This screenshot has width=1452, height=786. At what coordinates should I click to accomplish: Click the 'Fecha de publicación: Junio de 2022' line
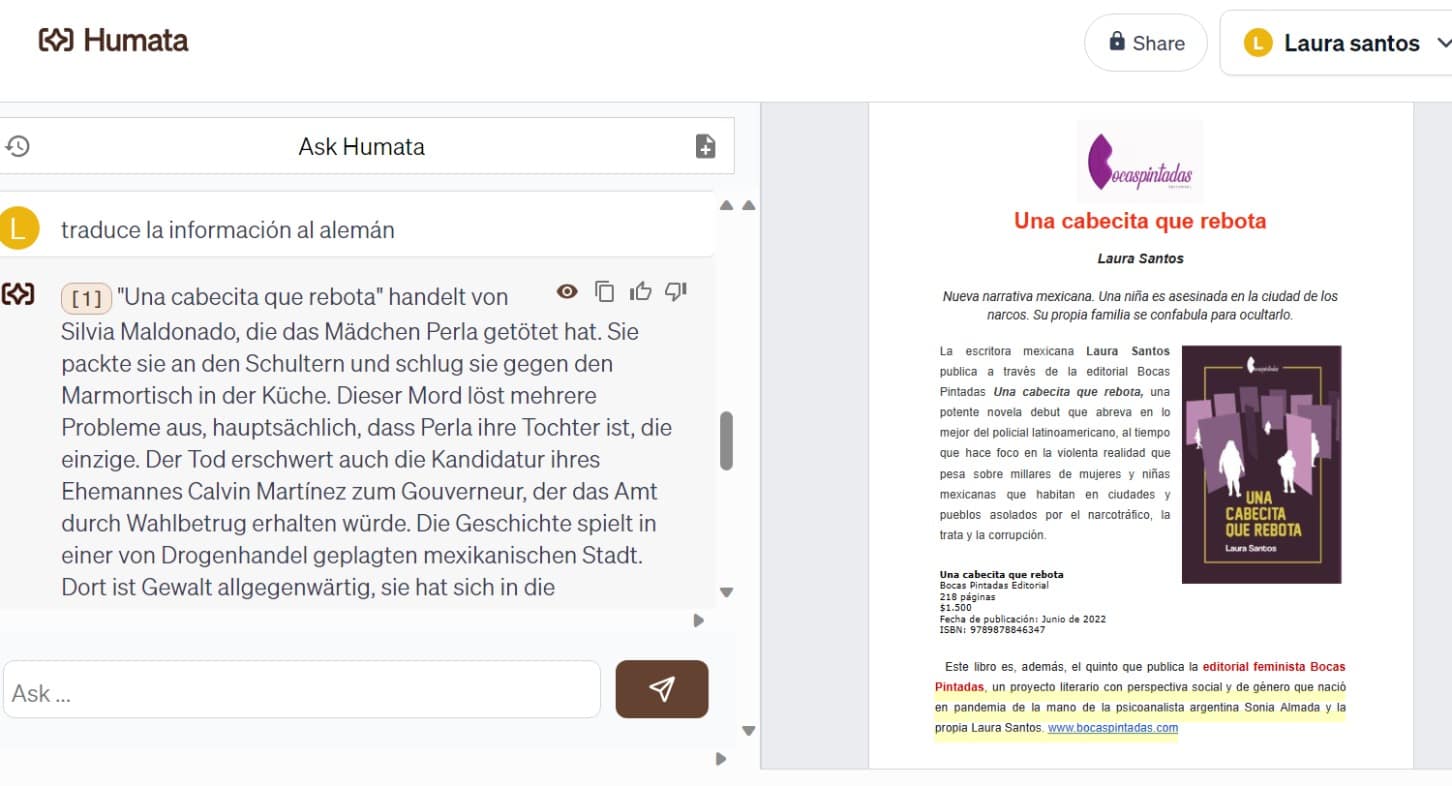[1022, 619]
